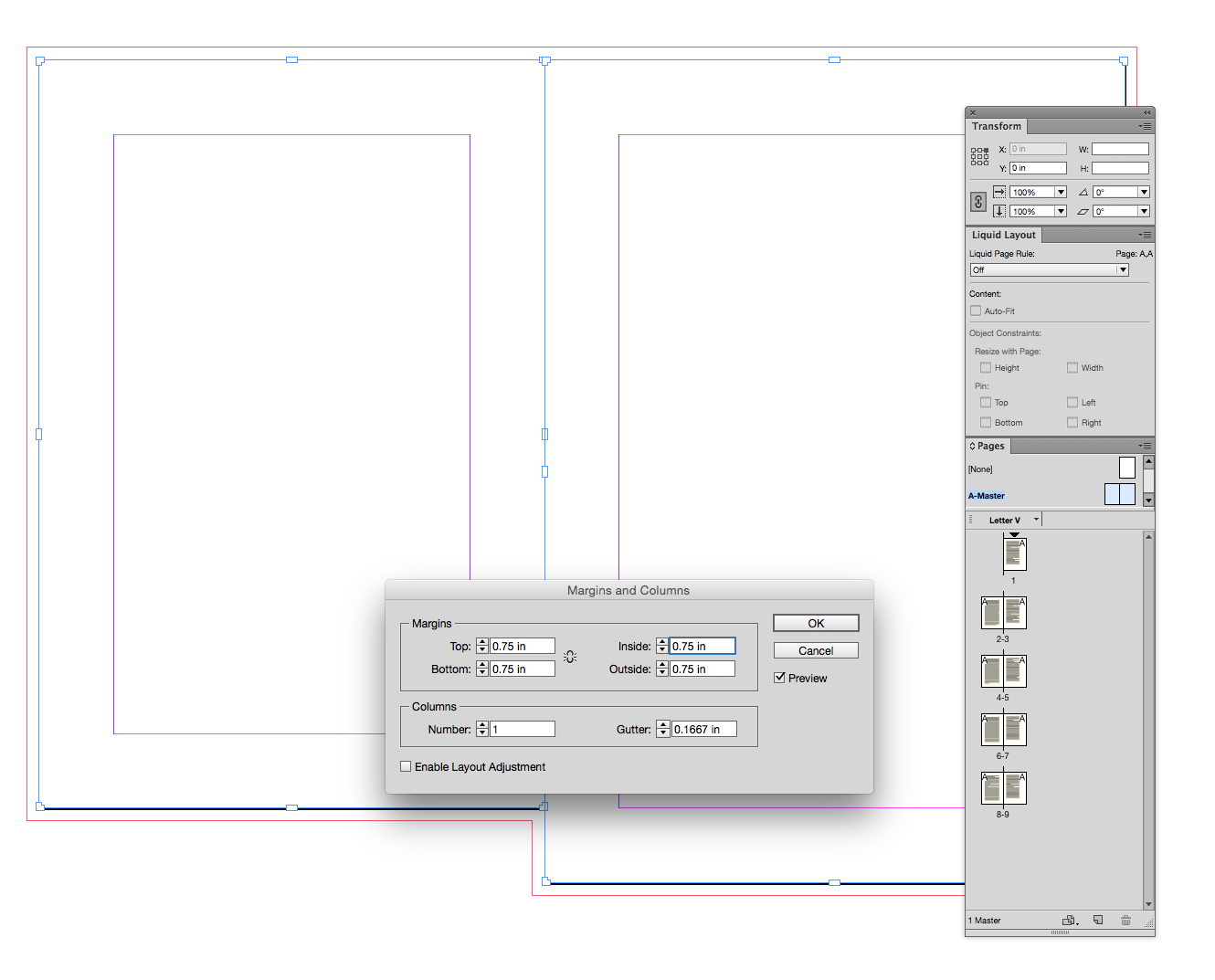The width and height of the screenshot is (1215, 980).
Task: Click the Gutter stepper arrows
Action: click(x=663, y=729)
